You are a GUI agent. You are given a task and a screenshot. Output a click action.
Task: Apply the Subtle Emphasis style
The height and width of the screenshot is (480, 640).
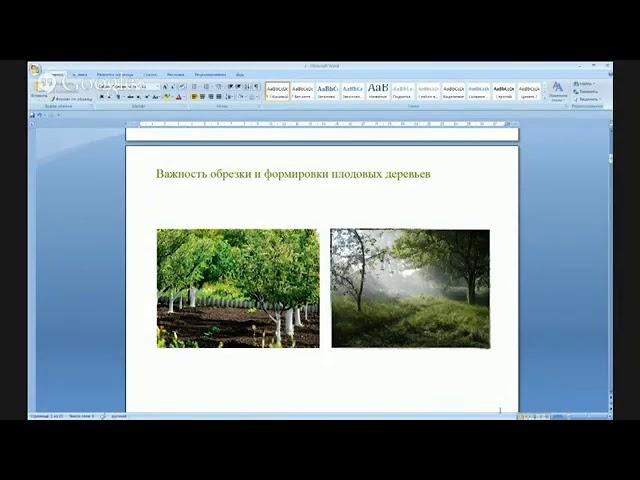[x=428, y=91]
